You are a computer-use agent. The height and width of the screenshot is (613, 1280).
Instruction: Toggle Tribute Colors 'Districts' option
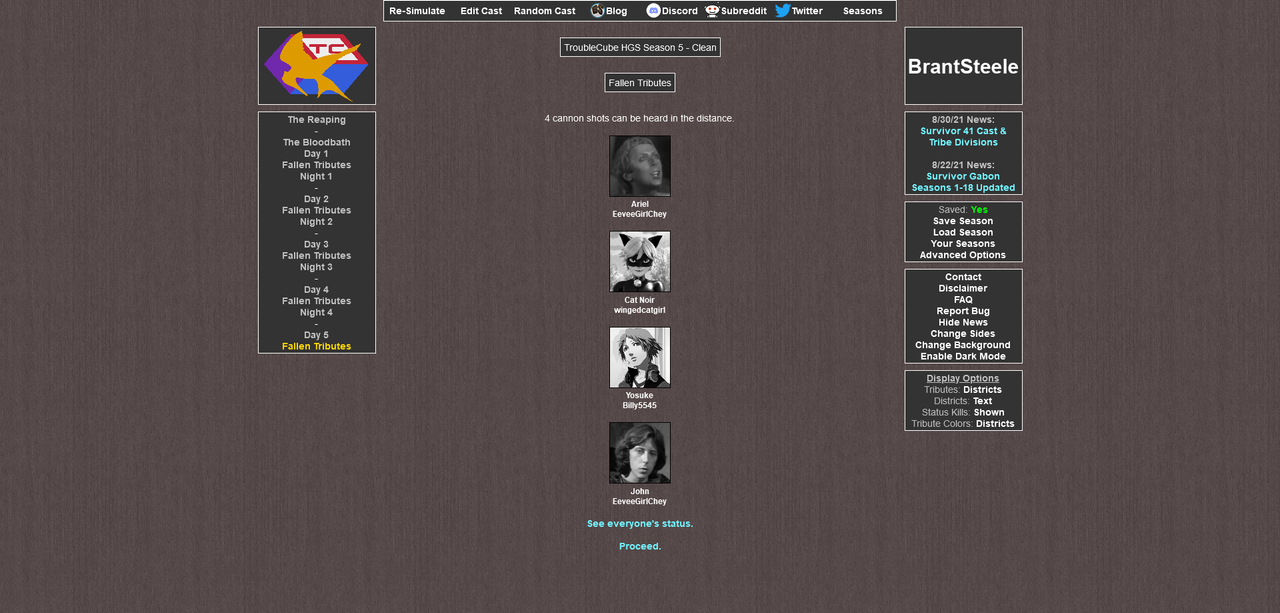coord(995,424)
